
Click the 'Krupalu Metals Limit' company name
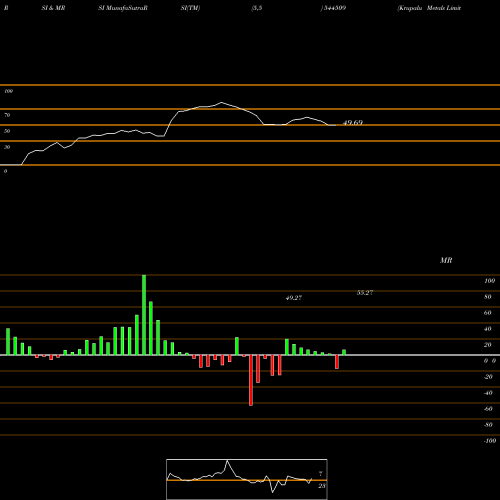(429, 8)
